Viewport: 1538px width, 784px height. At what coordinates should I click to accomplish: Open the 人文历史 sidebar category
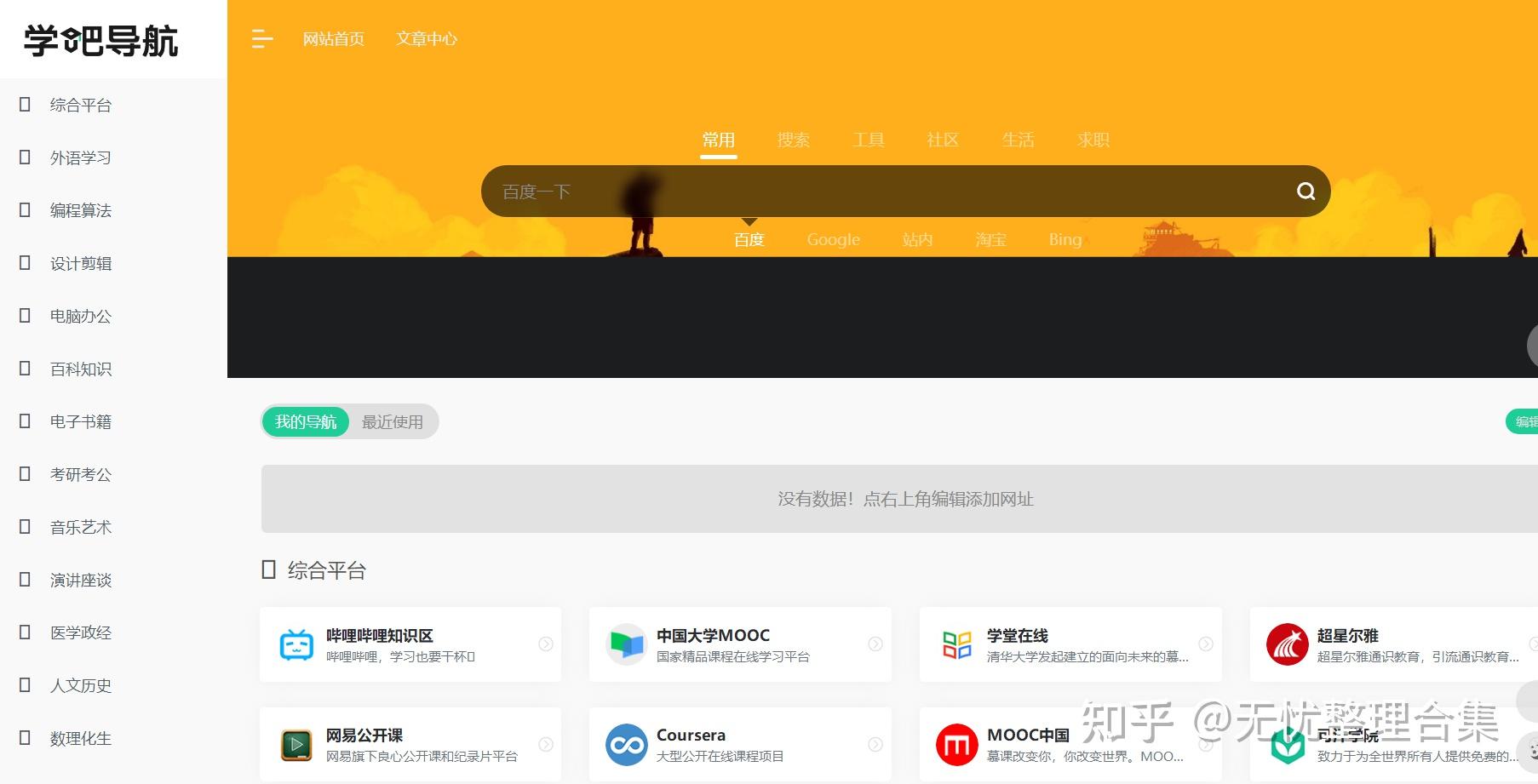81,685
